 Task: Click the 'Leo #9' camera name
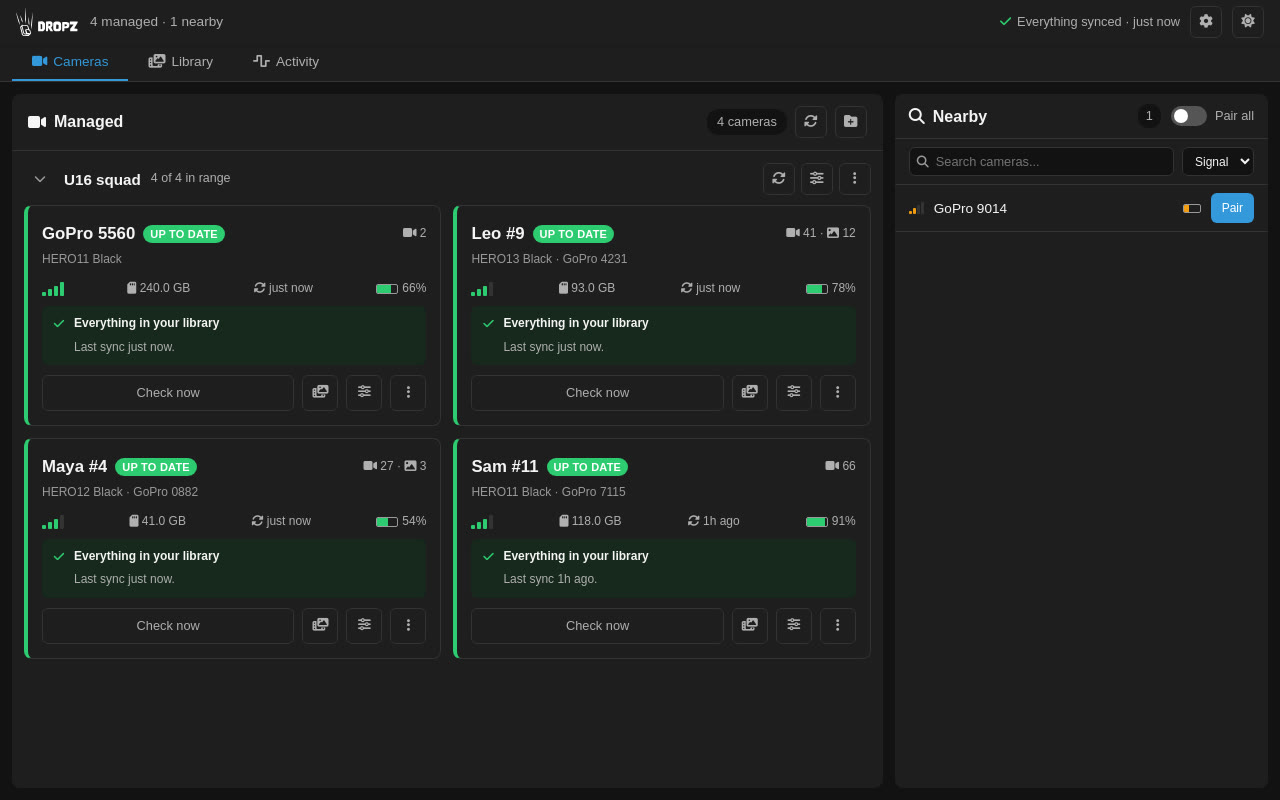(x=498, y=234)
